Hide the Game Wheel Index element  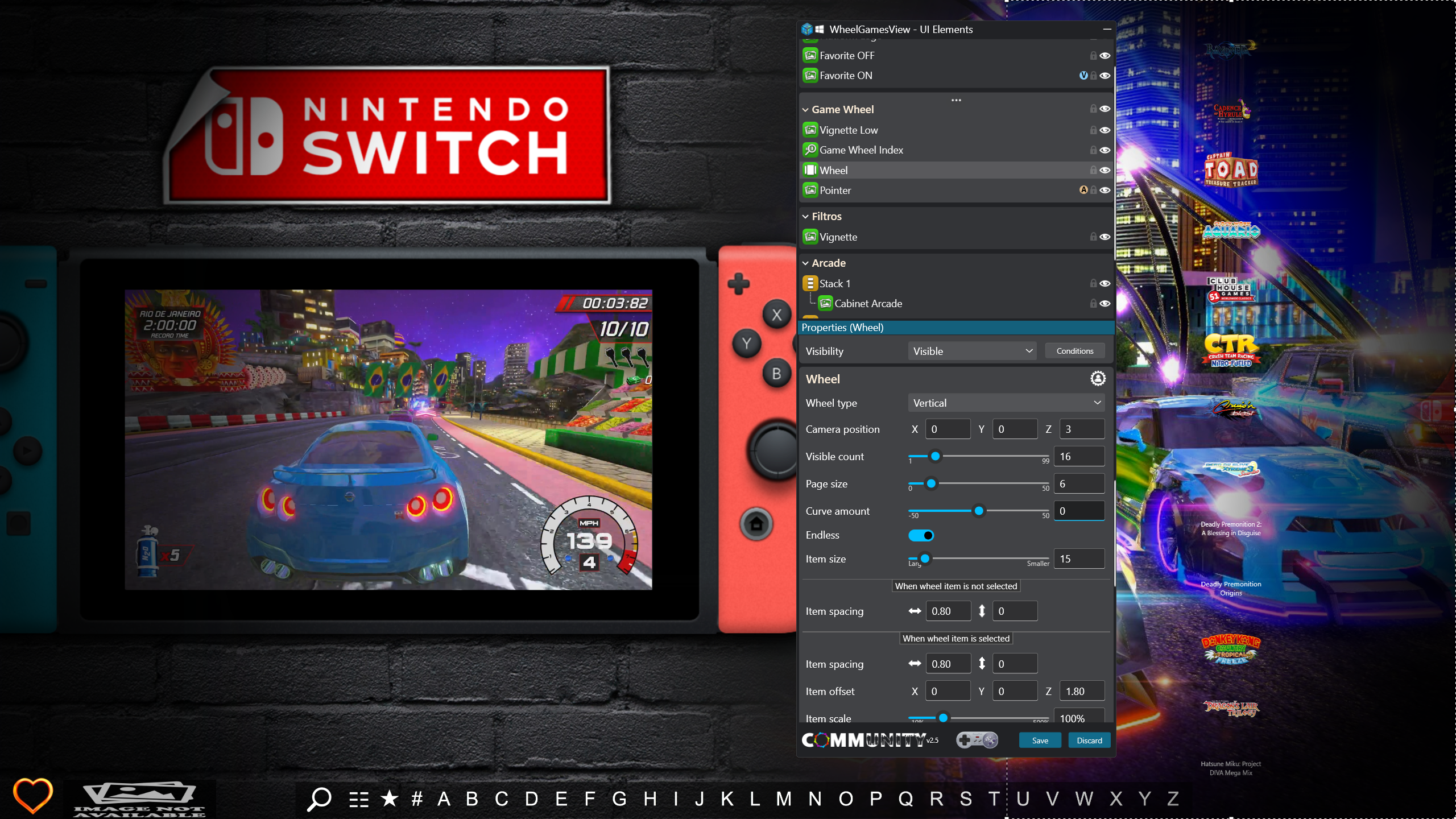tap(1105, 150)
